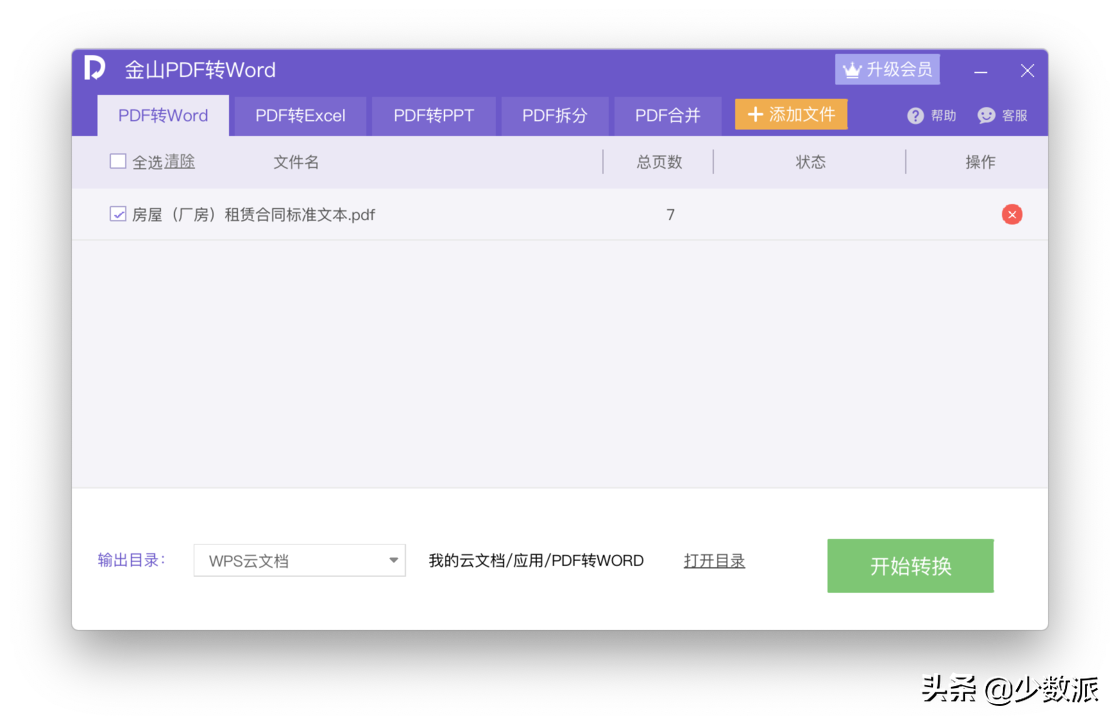Remove the file with the red delete icon
The width and height of the screenshot is (1120, 725).
coord(1011,214)
